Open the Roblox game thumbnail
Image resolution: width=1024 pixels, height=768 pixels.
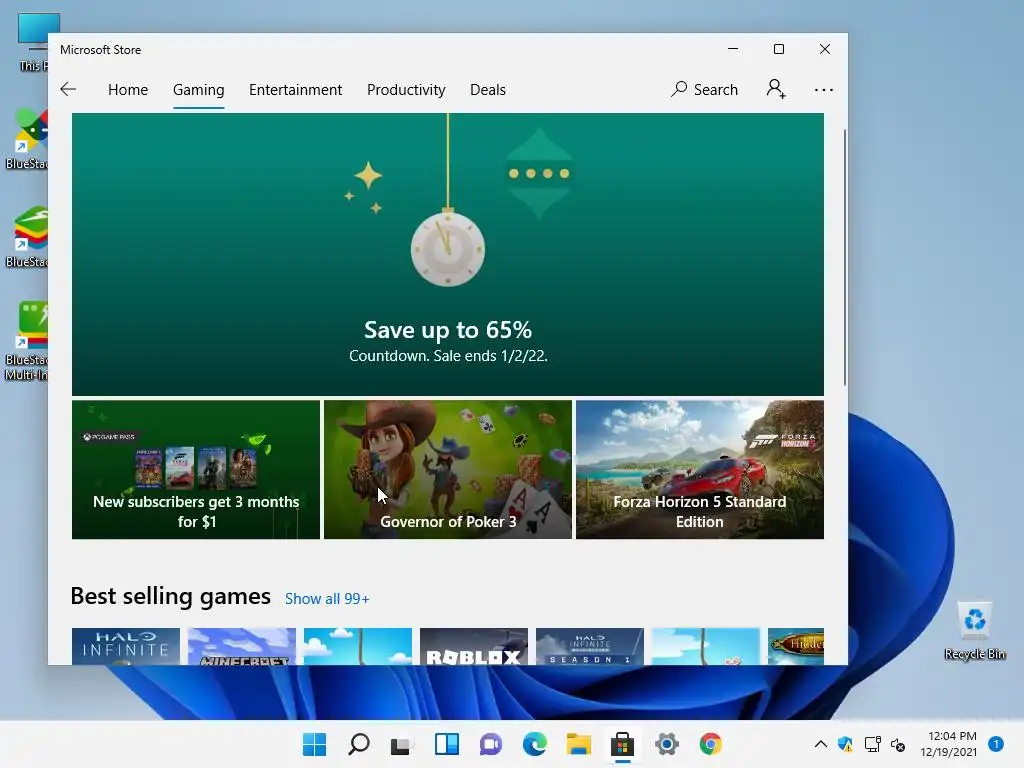[x=474, y=647]
